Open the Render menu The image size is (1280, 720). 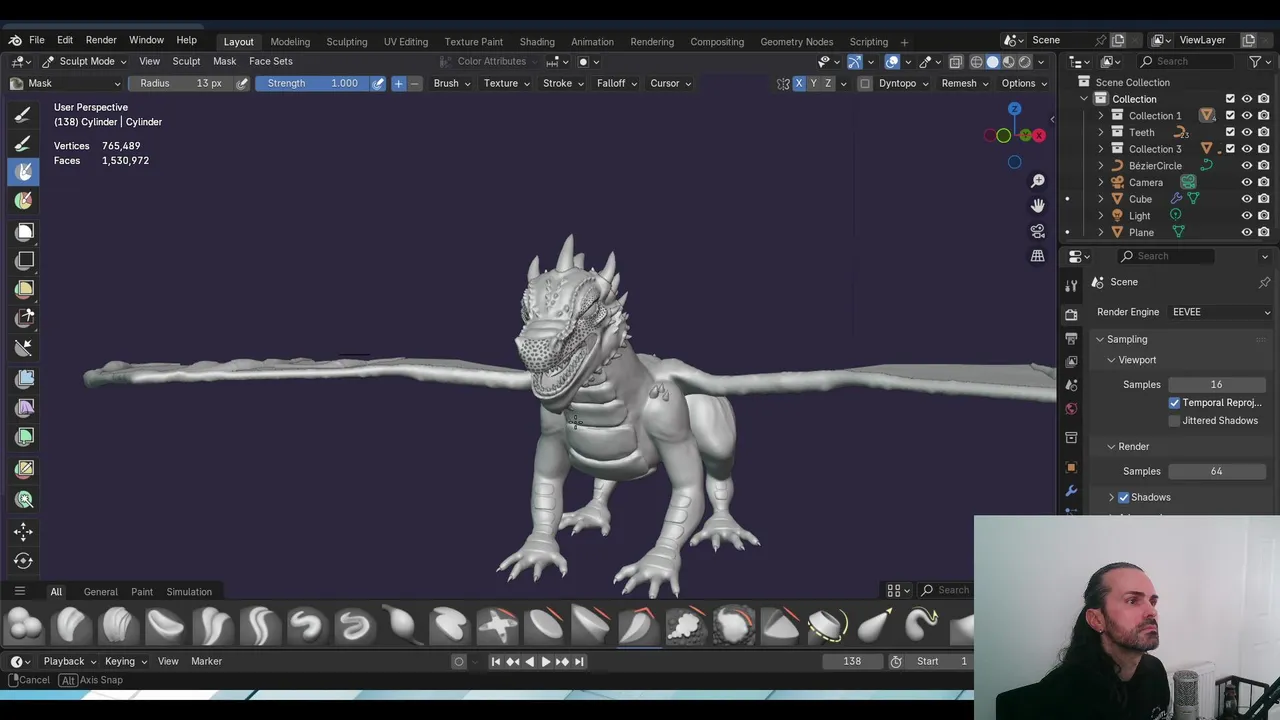pos(101,40)
